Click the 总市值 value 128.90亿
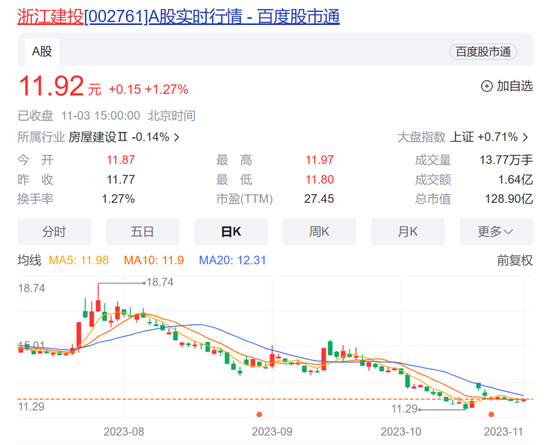This screenshot has width=550, height=445. (x=509, y=199)
